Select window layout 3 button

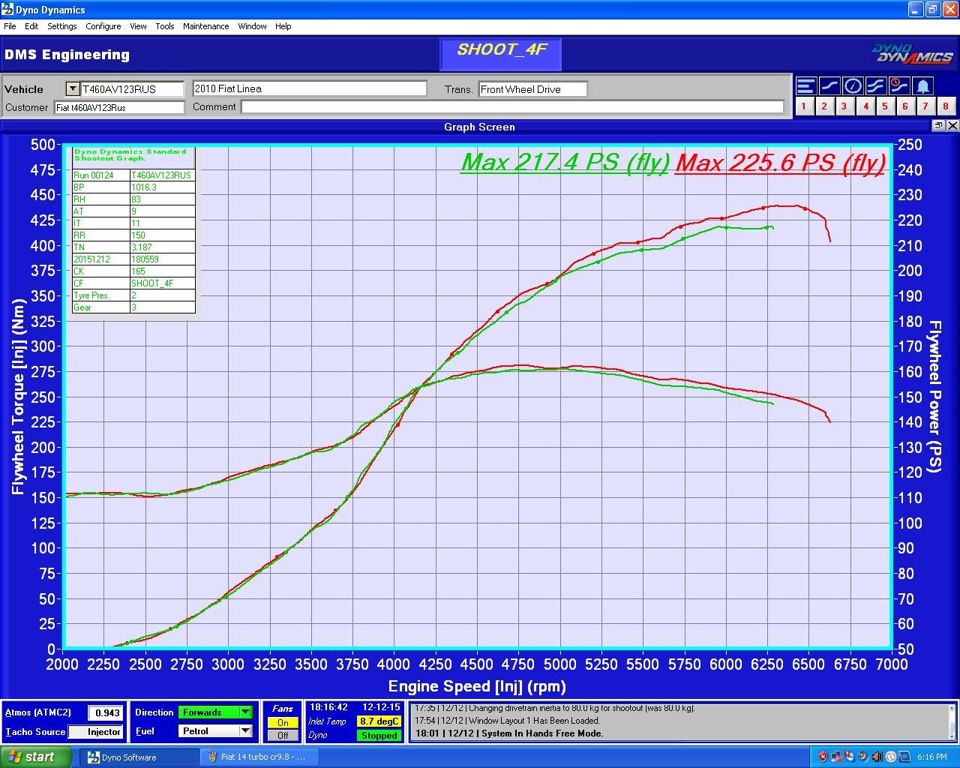[845, 106]
